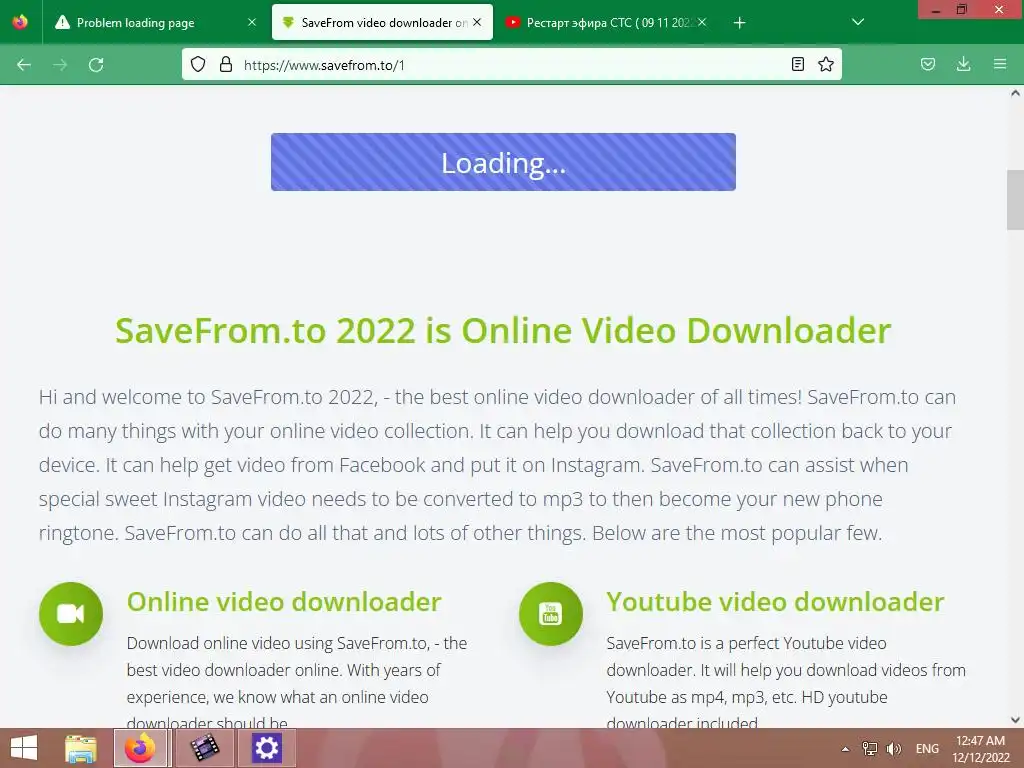
Task: Click the Youtube downloader round icon
Action: pos(551,614)
